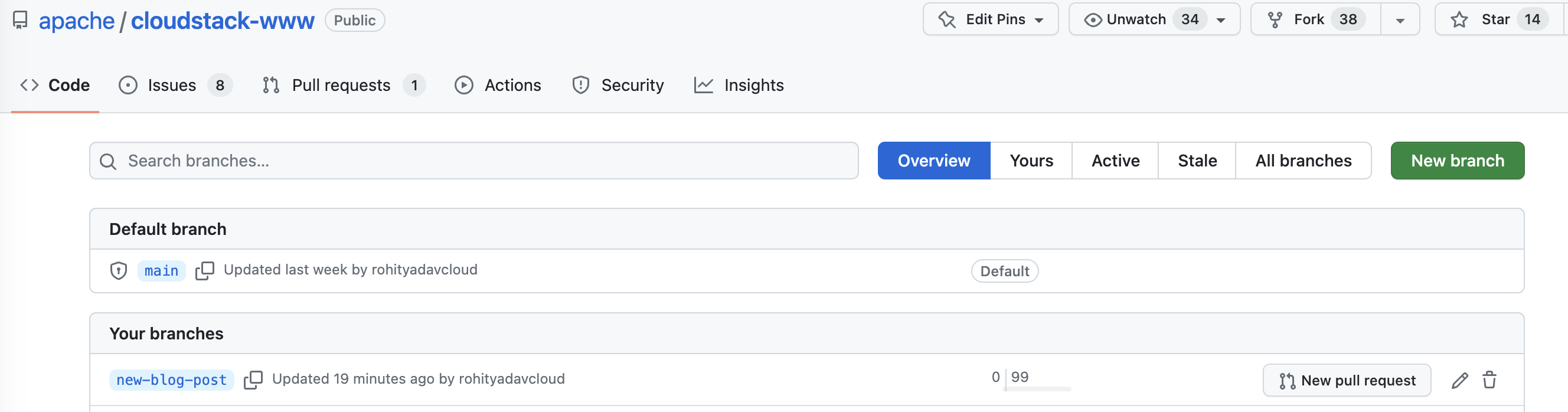The width and height of the screenshot is (1568, 412).
Task: Click the repository icon beside apache
Action: [20, 20]
